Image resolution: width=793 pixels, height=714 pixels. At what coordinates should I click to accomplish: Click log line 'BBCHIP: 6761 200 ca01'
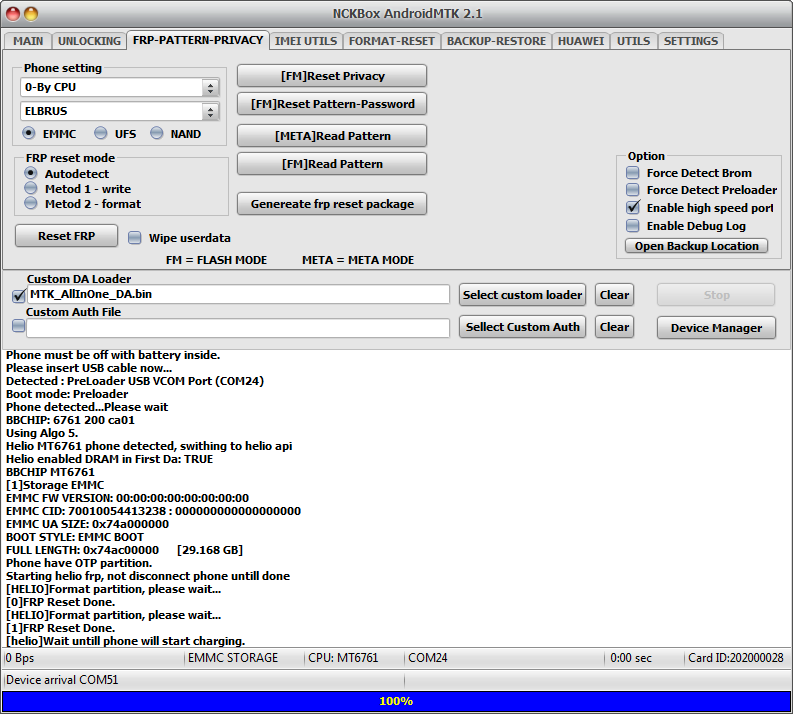coord(70,420)
